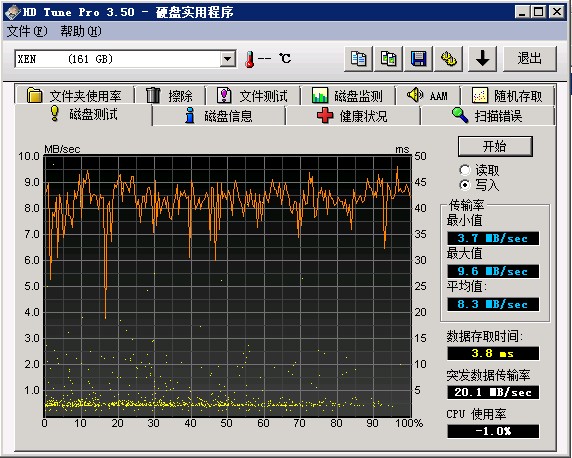Open the 随机存取 random access tab
The image size is (572, 458).
pos(507,96)
